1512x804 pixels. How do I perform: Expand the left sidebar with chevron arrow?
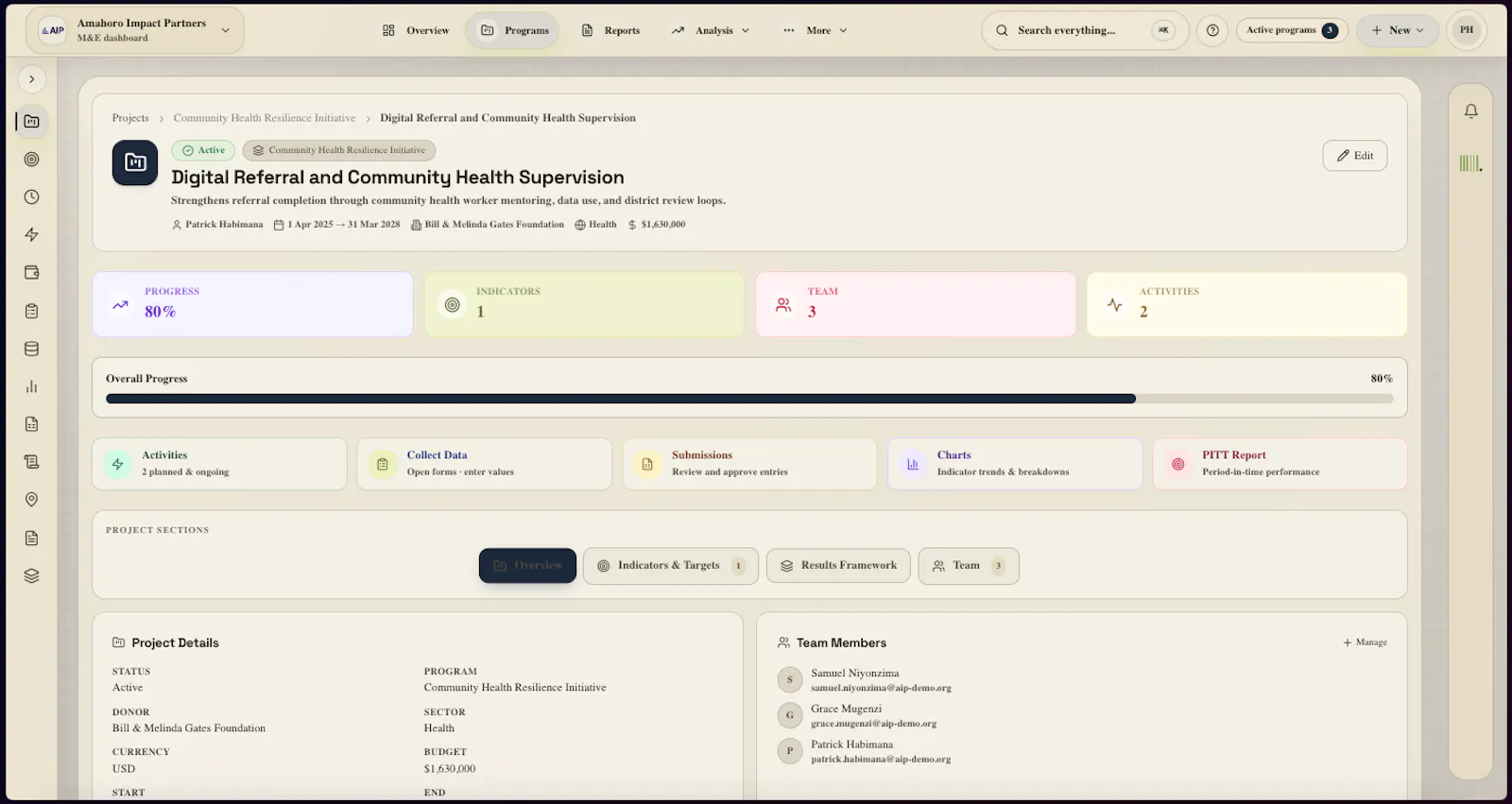[31, 79]
